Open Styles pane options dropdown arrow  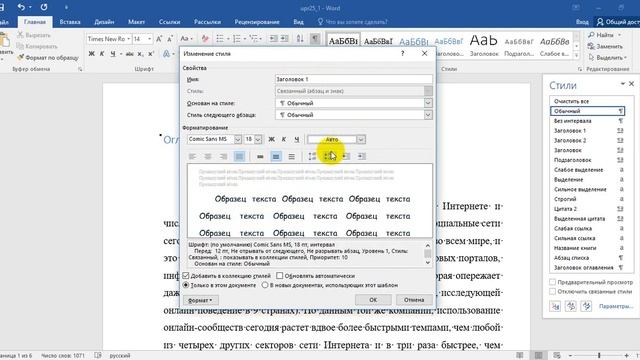coord(623,84)
